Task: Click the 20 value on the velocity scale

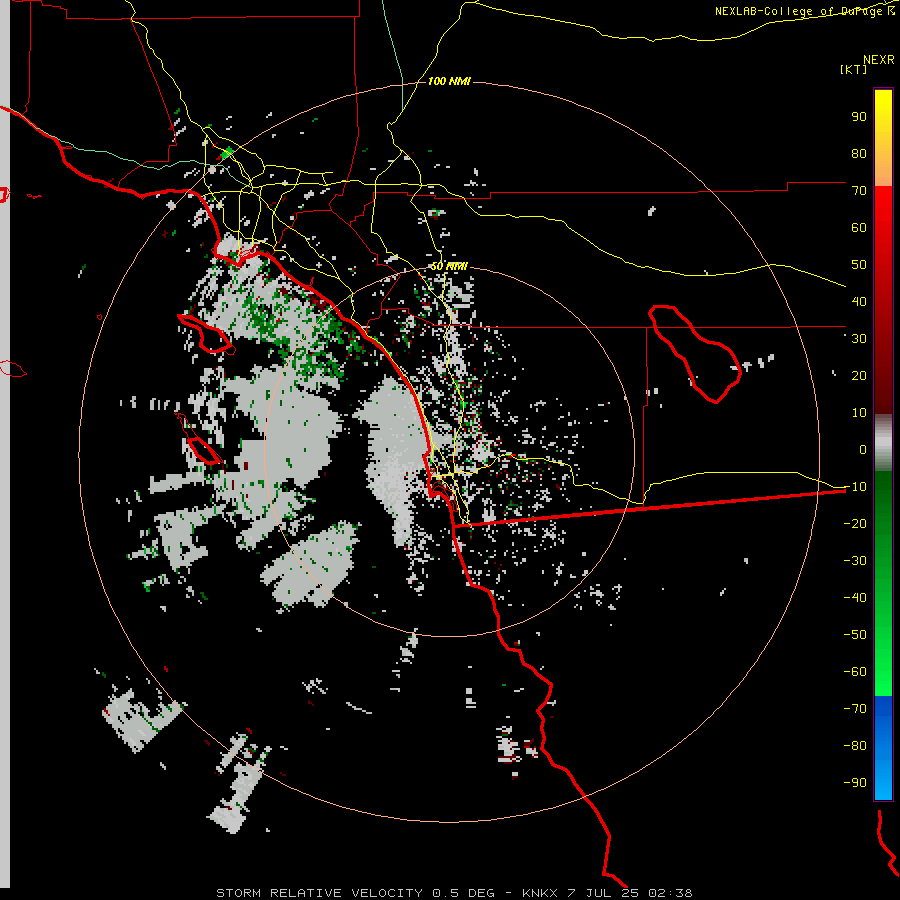Action: [859, 375]
